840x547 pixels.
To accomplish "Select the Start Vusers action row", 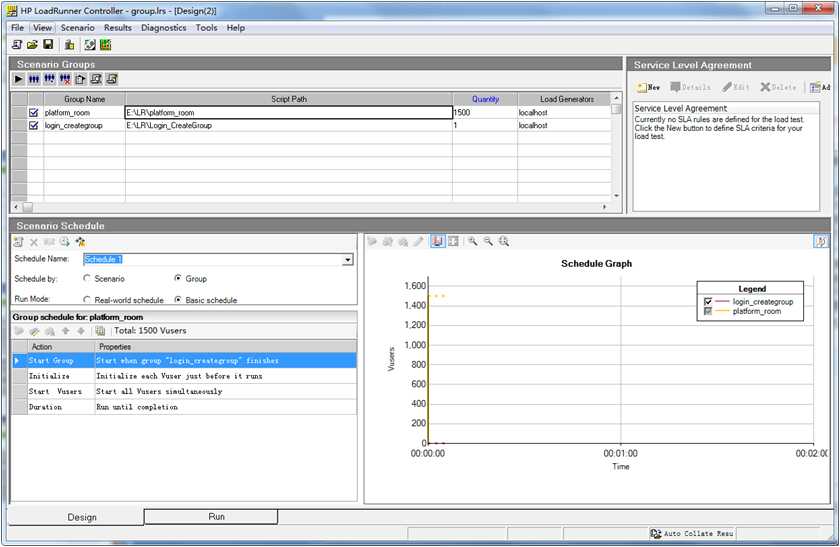I will 184,392.
